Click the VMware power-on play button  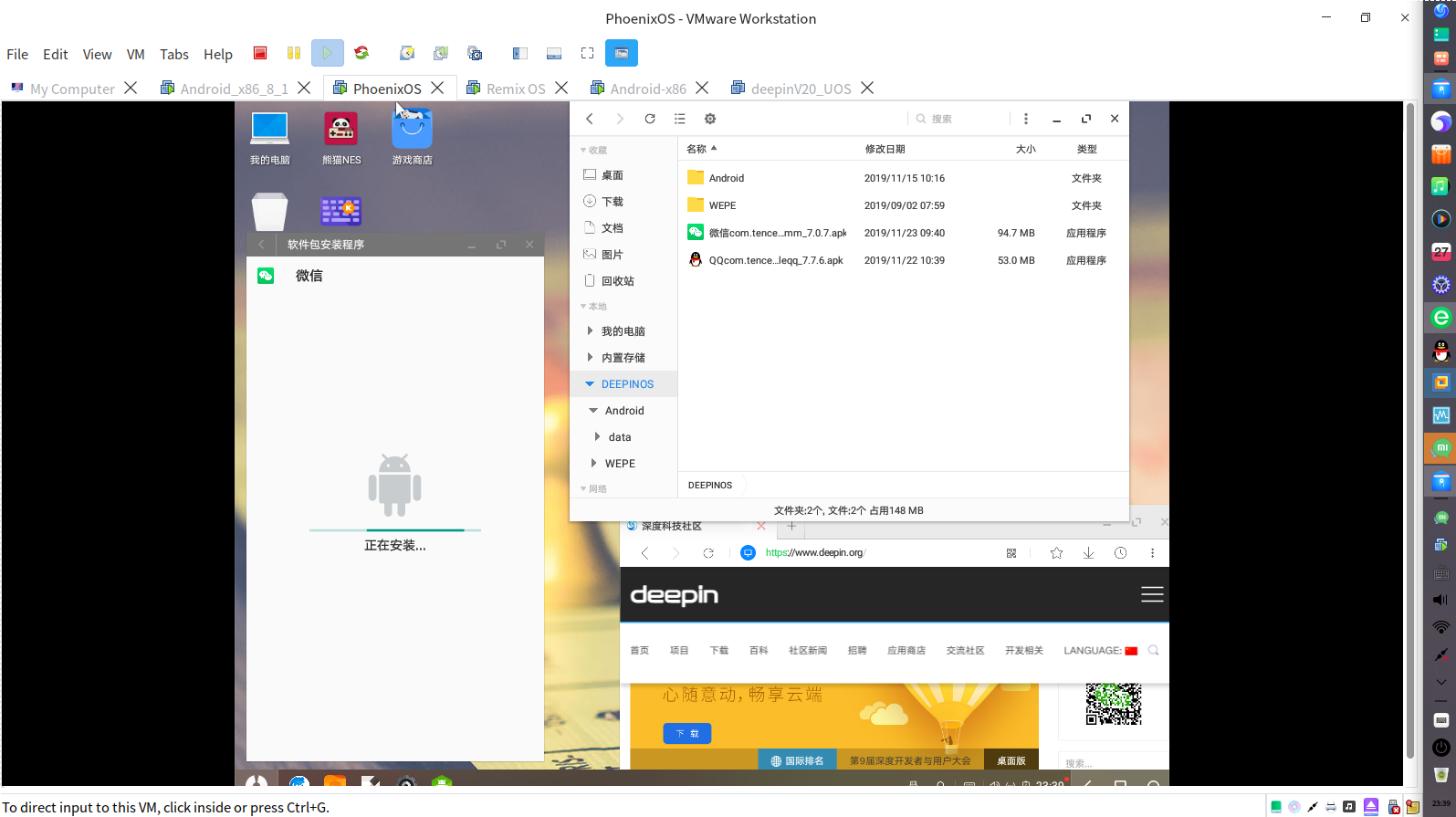pyautogui.click(x=327, y=53)
